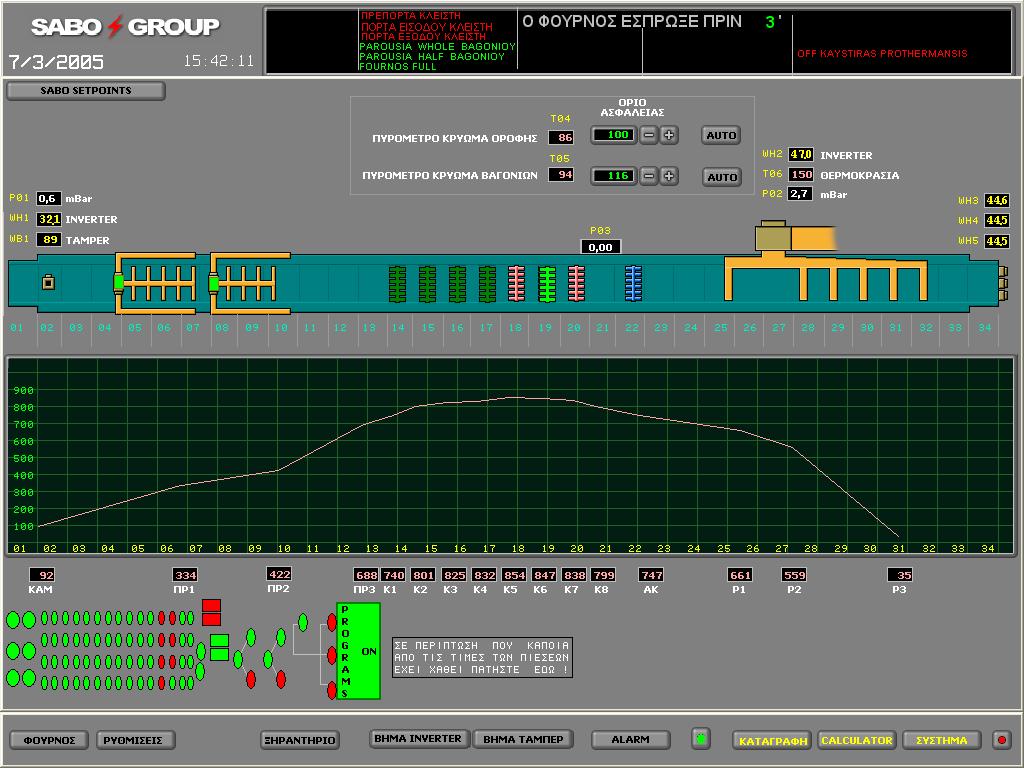Click the green damper valve near kiln position 08

214,283
